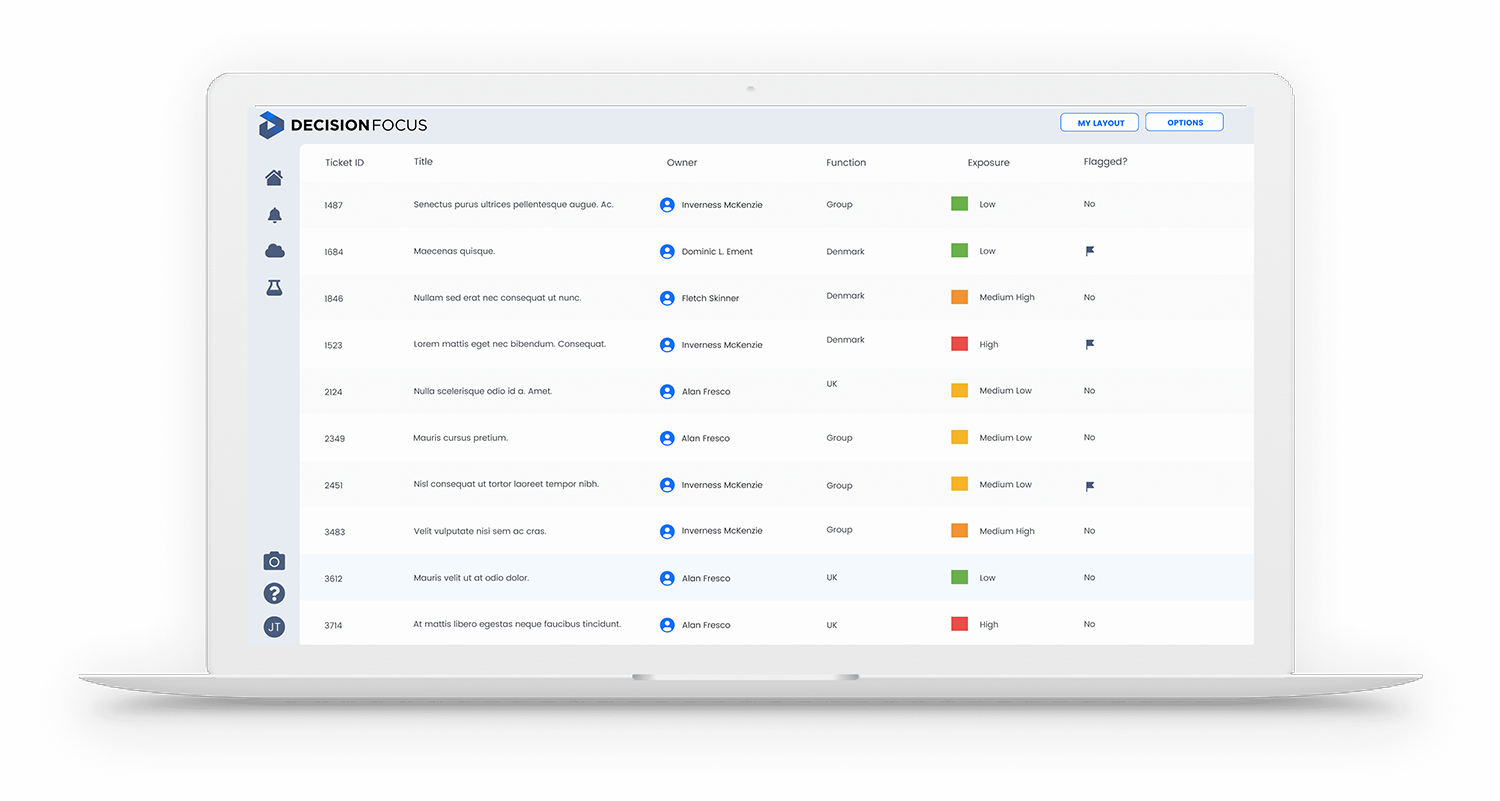This screenshot has width=1500, height=801.
Task: Select ticket ID 1487
Action: pyautogui.click(x=333, y=205)
